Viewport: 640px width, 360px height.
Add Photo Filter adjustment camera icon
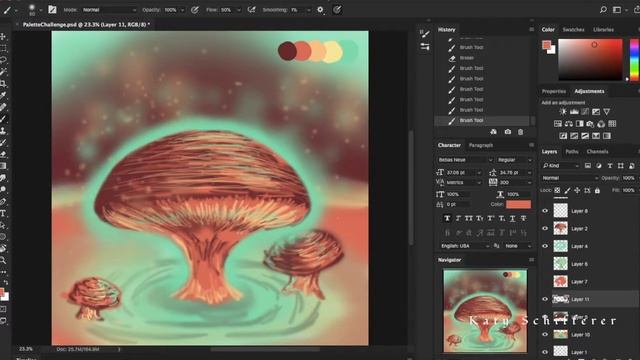590,124
